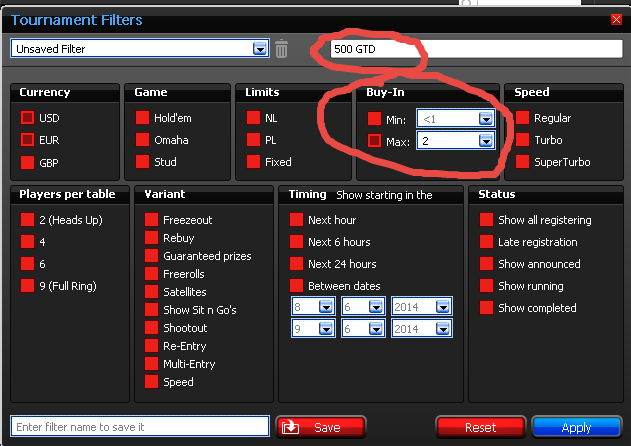Select Turbo speed checkbox
631x446 pixels.
(522, 140)
